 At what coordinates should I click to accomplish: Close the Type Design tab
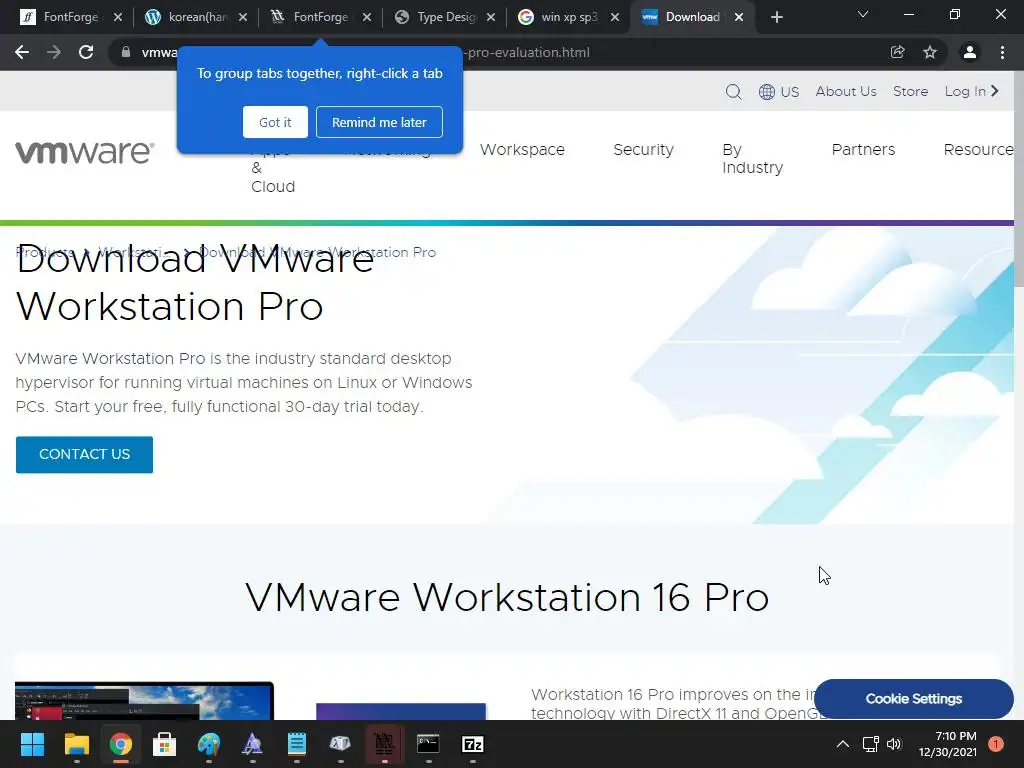490,18
